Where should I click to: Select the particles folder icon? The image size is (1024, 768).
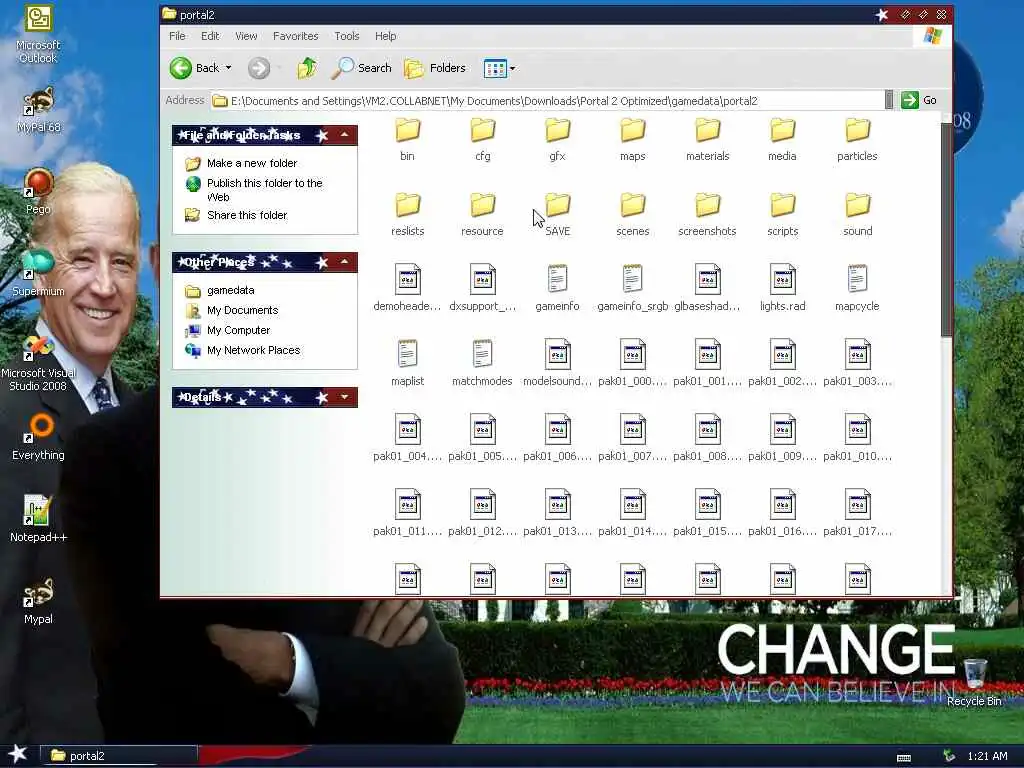(x=857, y=130)
